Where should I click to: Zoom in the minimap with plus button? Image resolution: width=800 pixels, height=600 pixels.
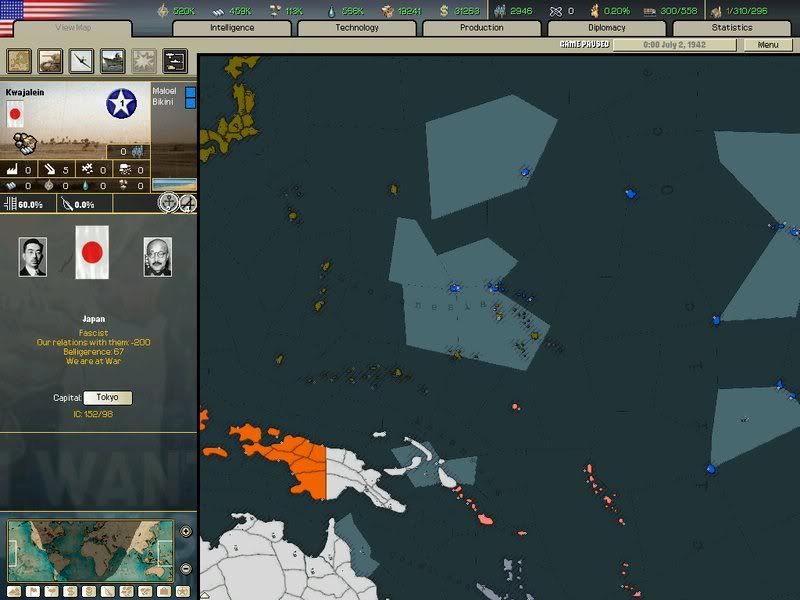click(186, 531)
